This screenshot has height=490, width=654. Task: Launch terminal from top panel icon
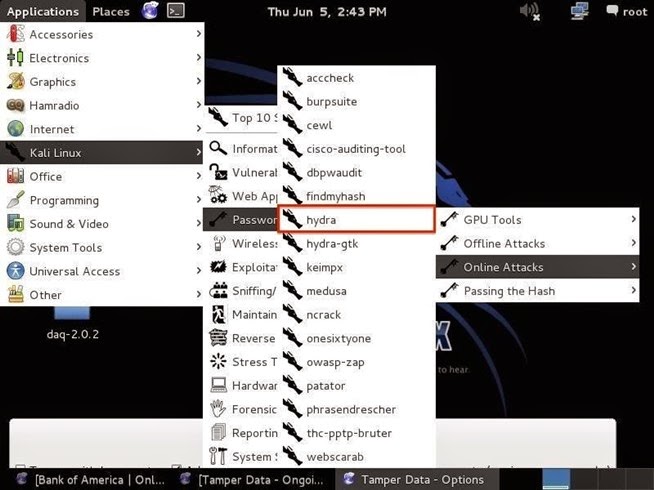tap(176, 11)
